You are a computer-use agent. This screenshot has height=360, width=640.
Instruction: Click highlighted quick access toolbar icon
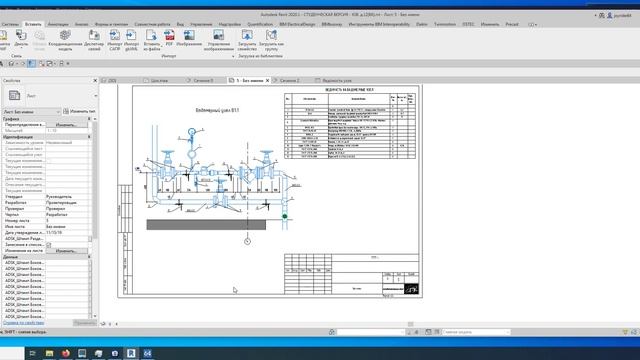pyautogui.click(x=31, y=64)
